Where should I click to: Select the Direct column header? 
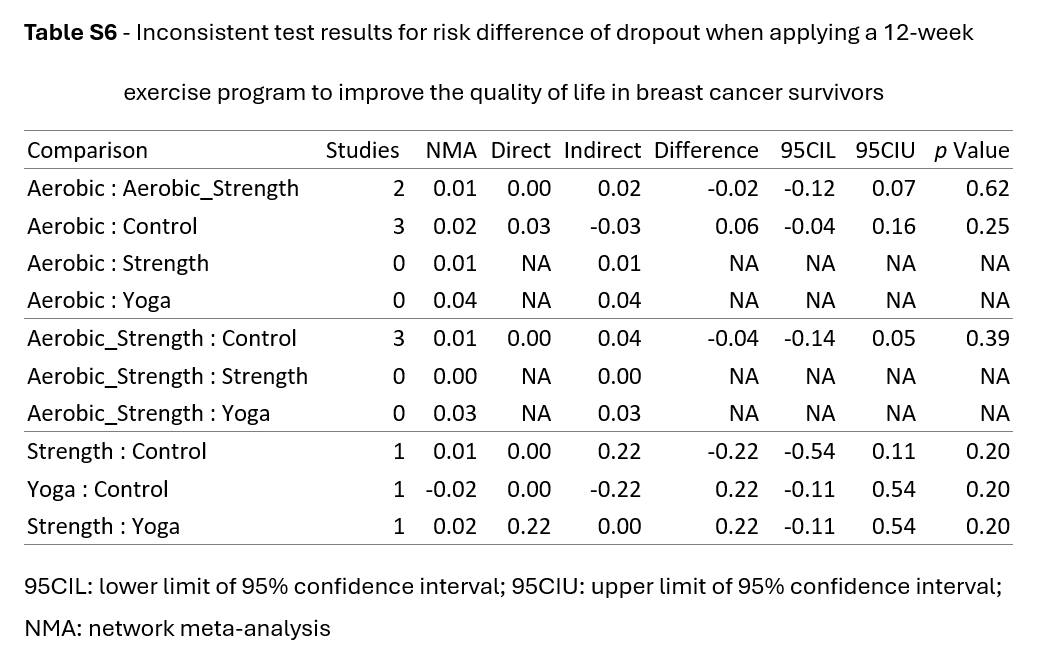520,150
